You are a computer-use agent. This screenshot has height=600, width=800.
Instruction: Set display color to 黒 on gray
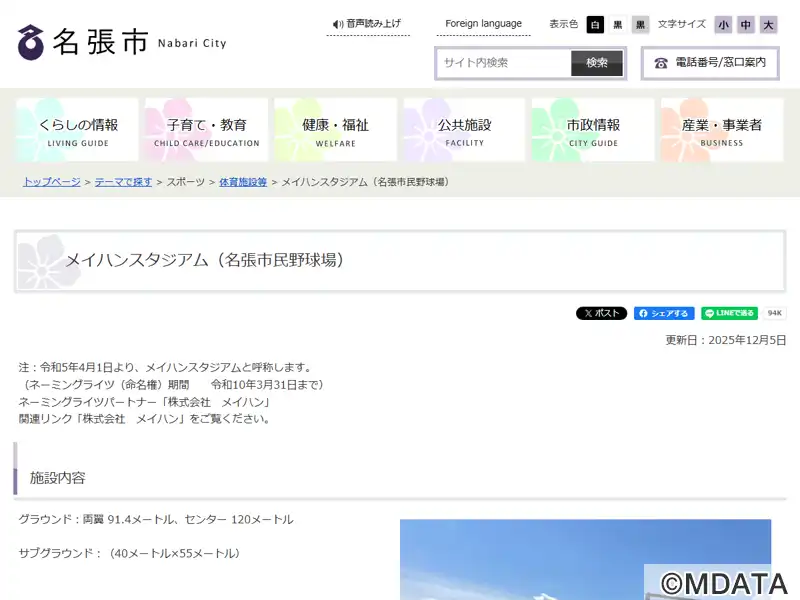click(x=640, y=25)
